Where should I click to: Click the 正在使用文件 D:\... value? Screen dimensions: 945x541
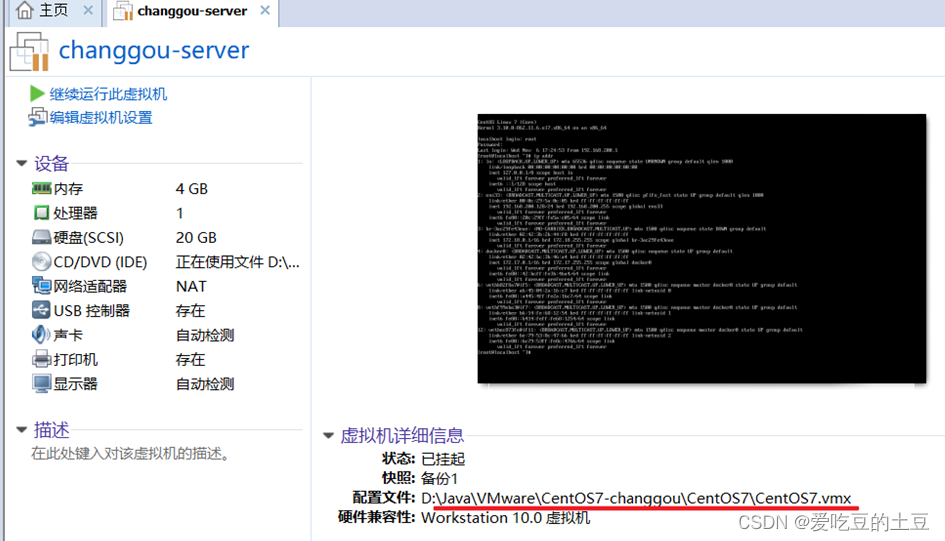[x=237, y=262]
